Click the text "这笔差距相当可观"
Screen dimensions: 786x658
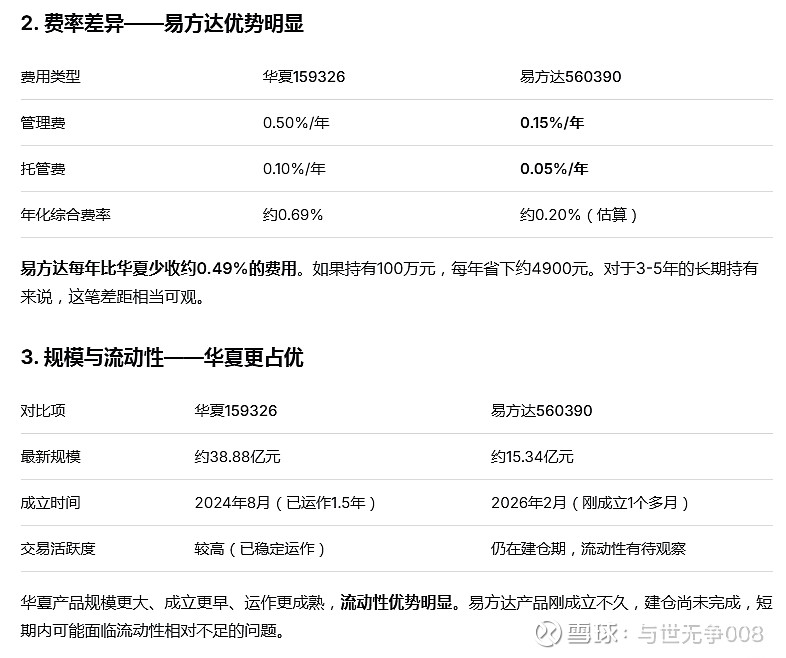(132, 297)
